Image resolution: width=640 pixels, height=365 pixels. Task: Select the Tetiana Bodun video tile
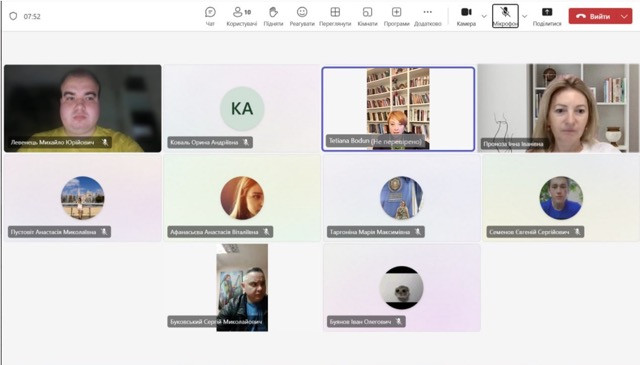[x=398, y=109]
